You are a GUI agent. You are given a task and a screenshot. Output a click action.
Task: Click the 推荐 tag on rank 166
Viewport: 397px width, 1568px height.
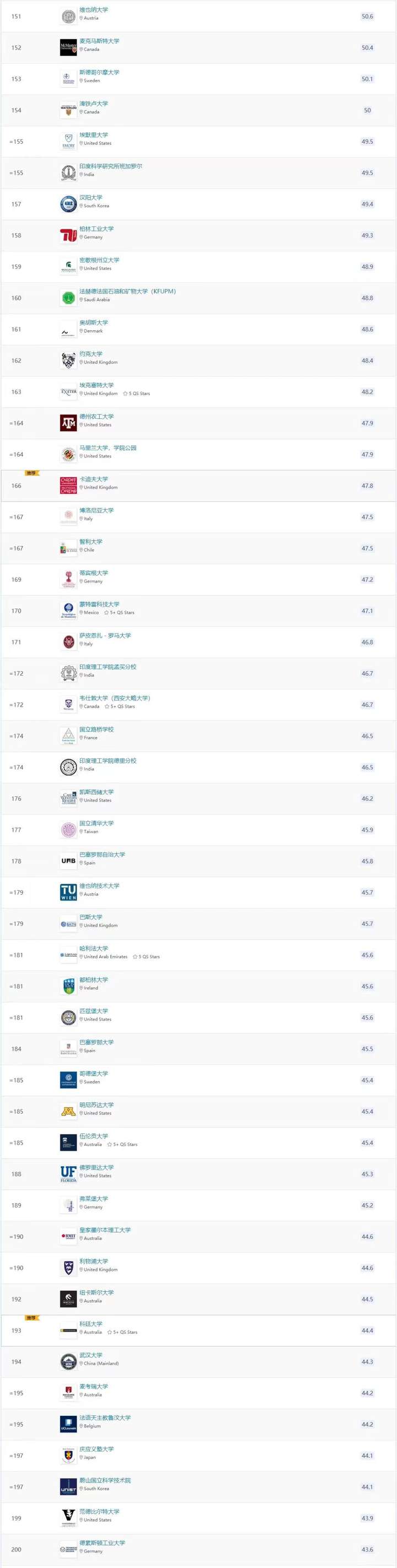(x=31, y=473)
